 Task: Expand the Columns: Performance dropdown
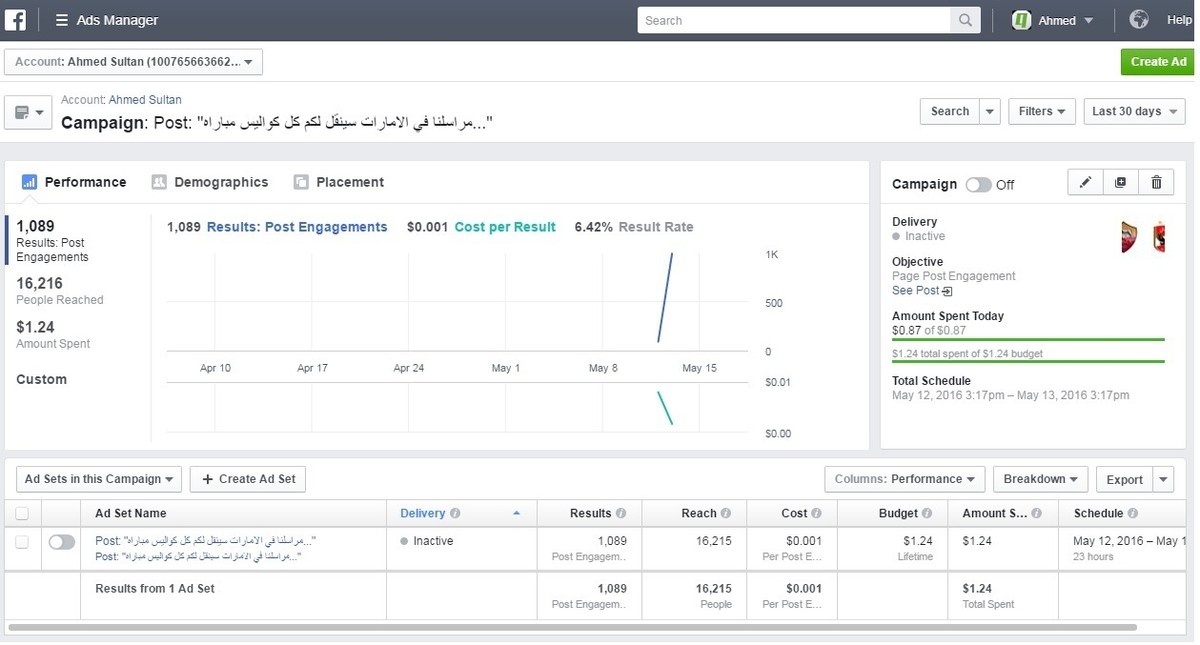pos(905,479)
